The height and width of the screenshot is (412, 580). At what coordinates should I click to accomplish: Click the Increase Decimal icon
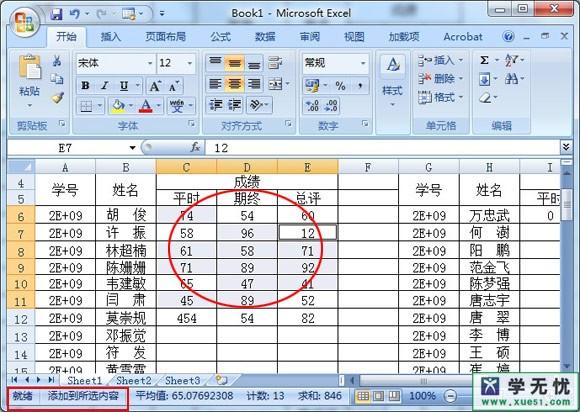[x=312, y=106]
